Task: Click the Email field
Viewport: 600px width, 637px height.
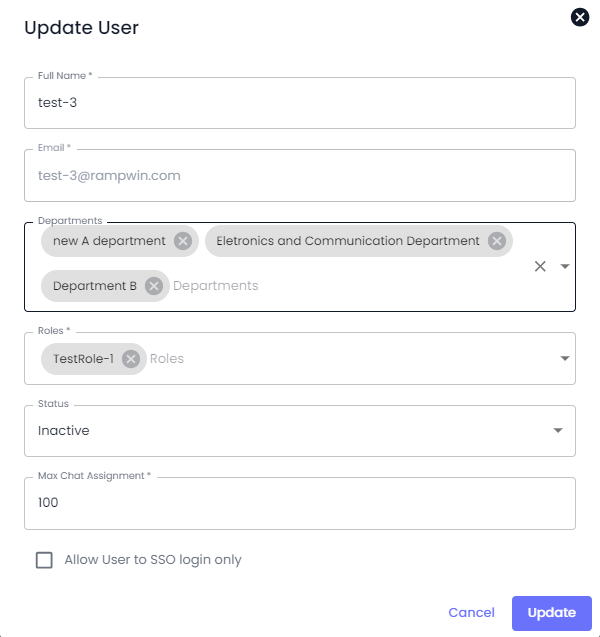Action: 300,175
